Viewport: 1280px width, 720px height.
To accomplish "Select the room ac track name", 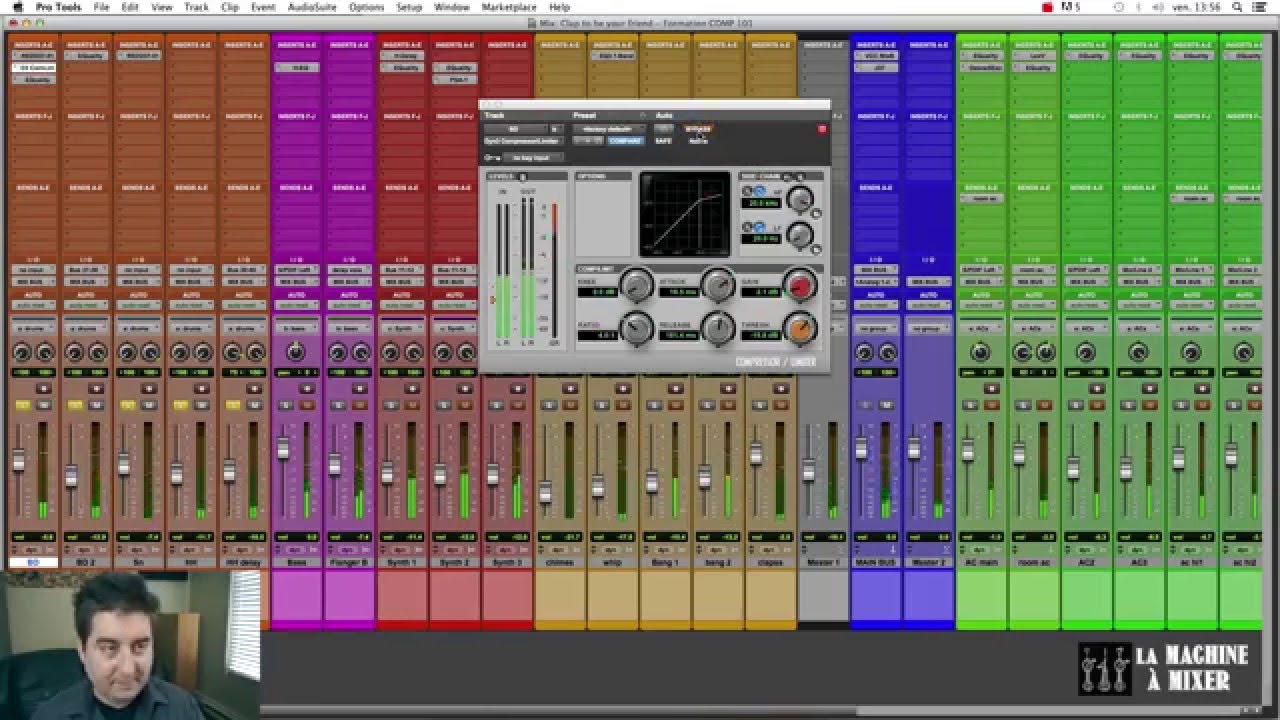I will (1033, 562).
